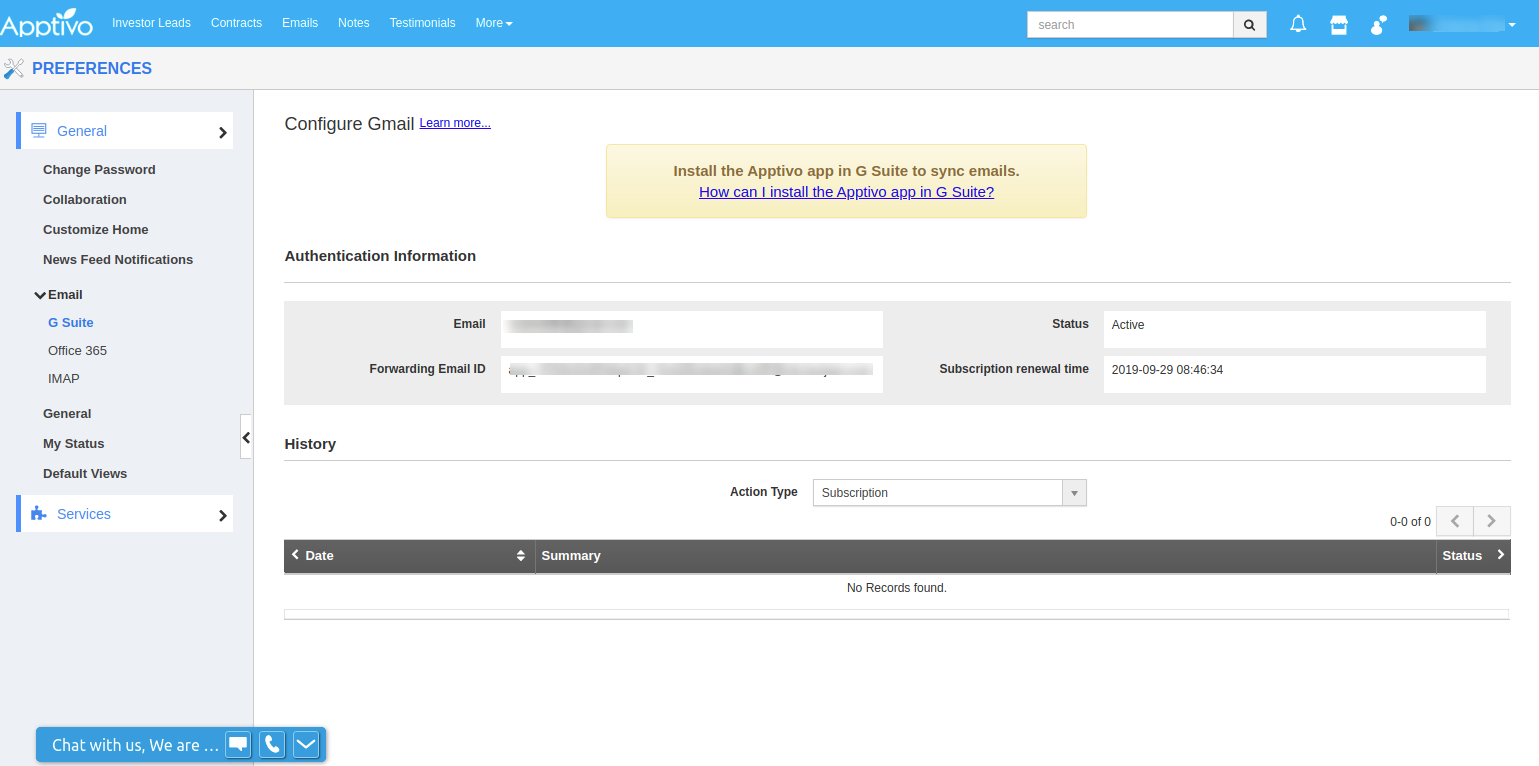This screenshot has height=766, width=1539.
Task: Click the Forwarding Email ID field
Action: click(692, 374)
